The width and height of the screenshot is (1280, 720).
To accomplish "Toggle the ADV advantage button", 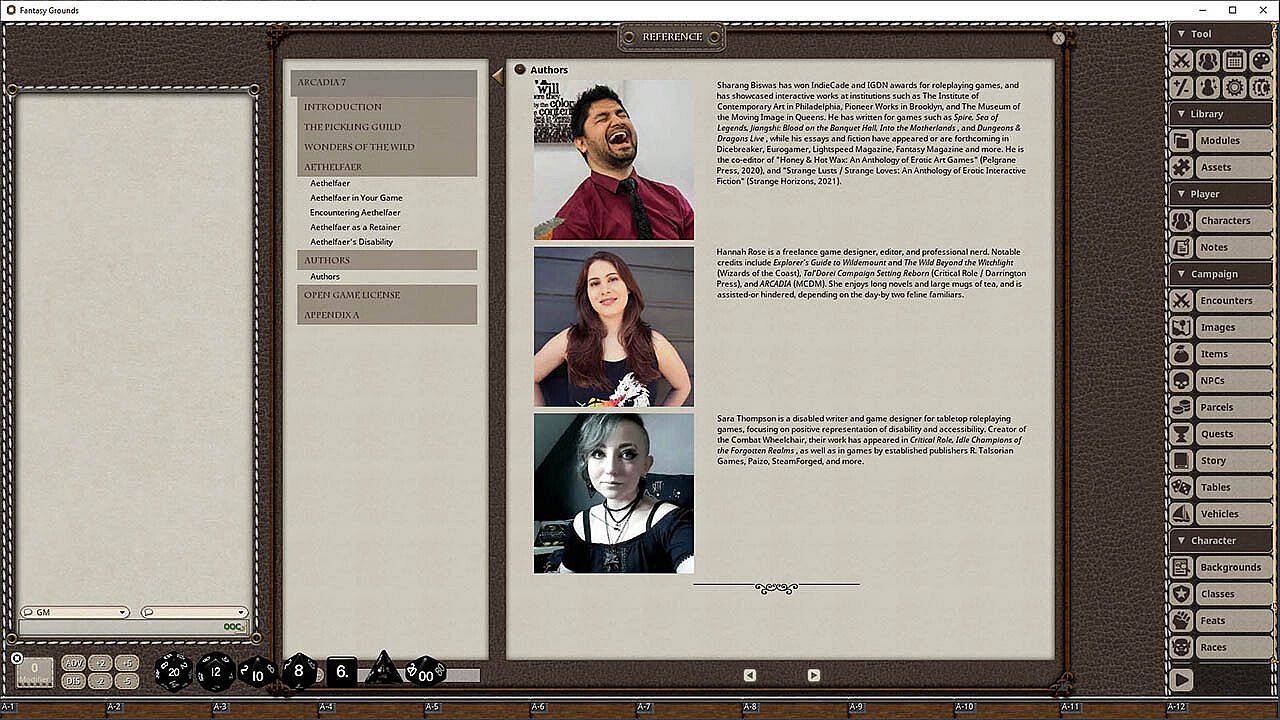I will coord(73,663).
